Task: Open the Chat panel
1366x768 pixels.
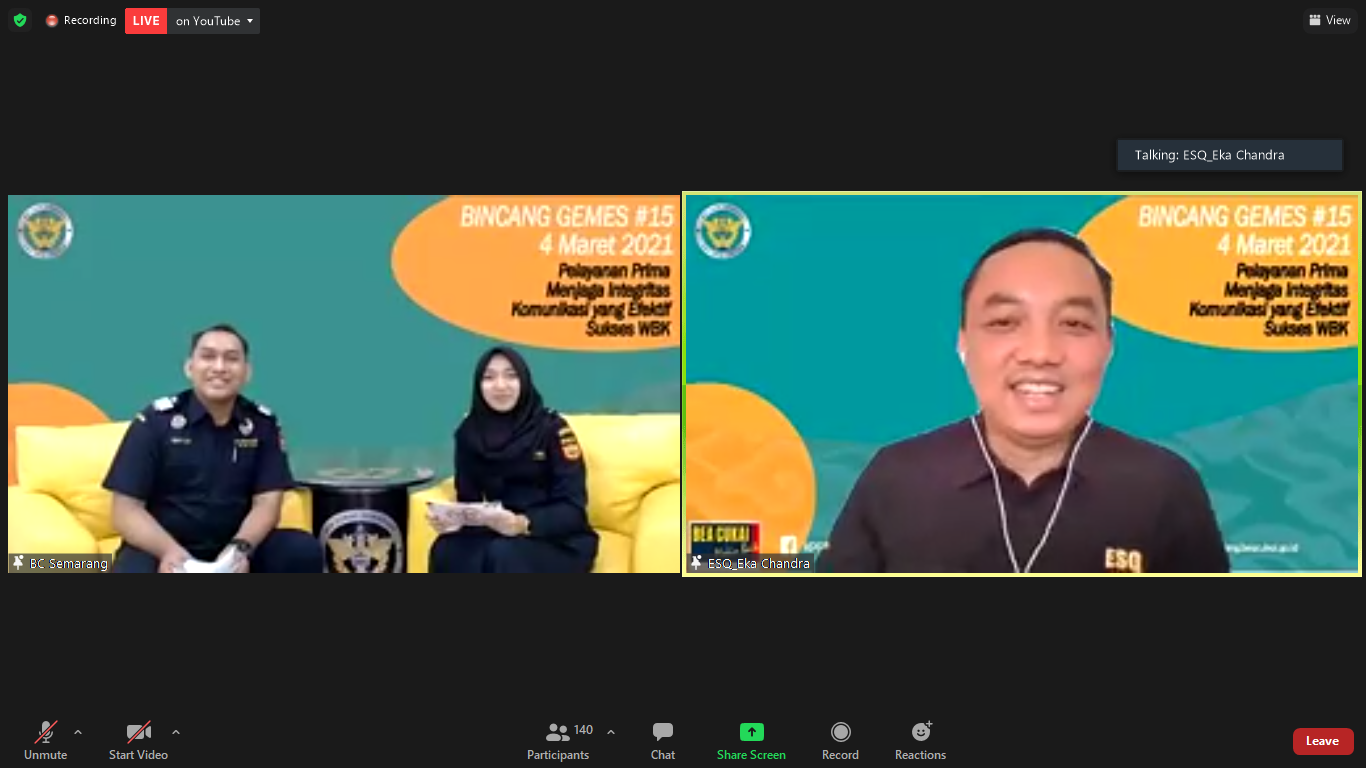Action: (662, 740)
